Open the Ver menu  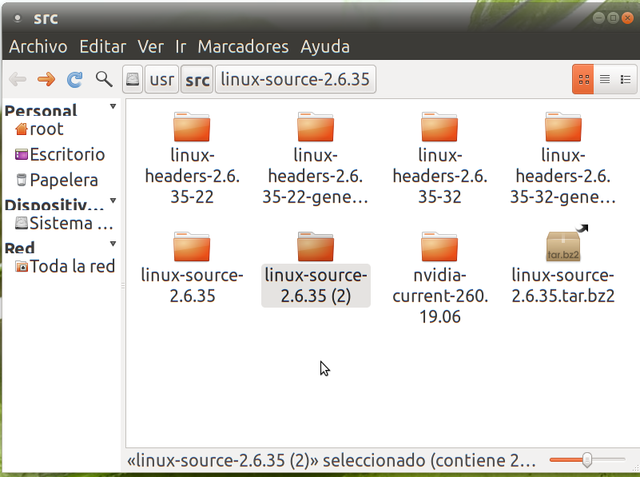pos(151,47)
